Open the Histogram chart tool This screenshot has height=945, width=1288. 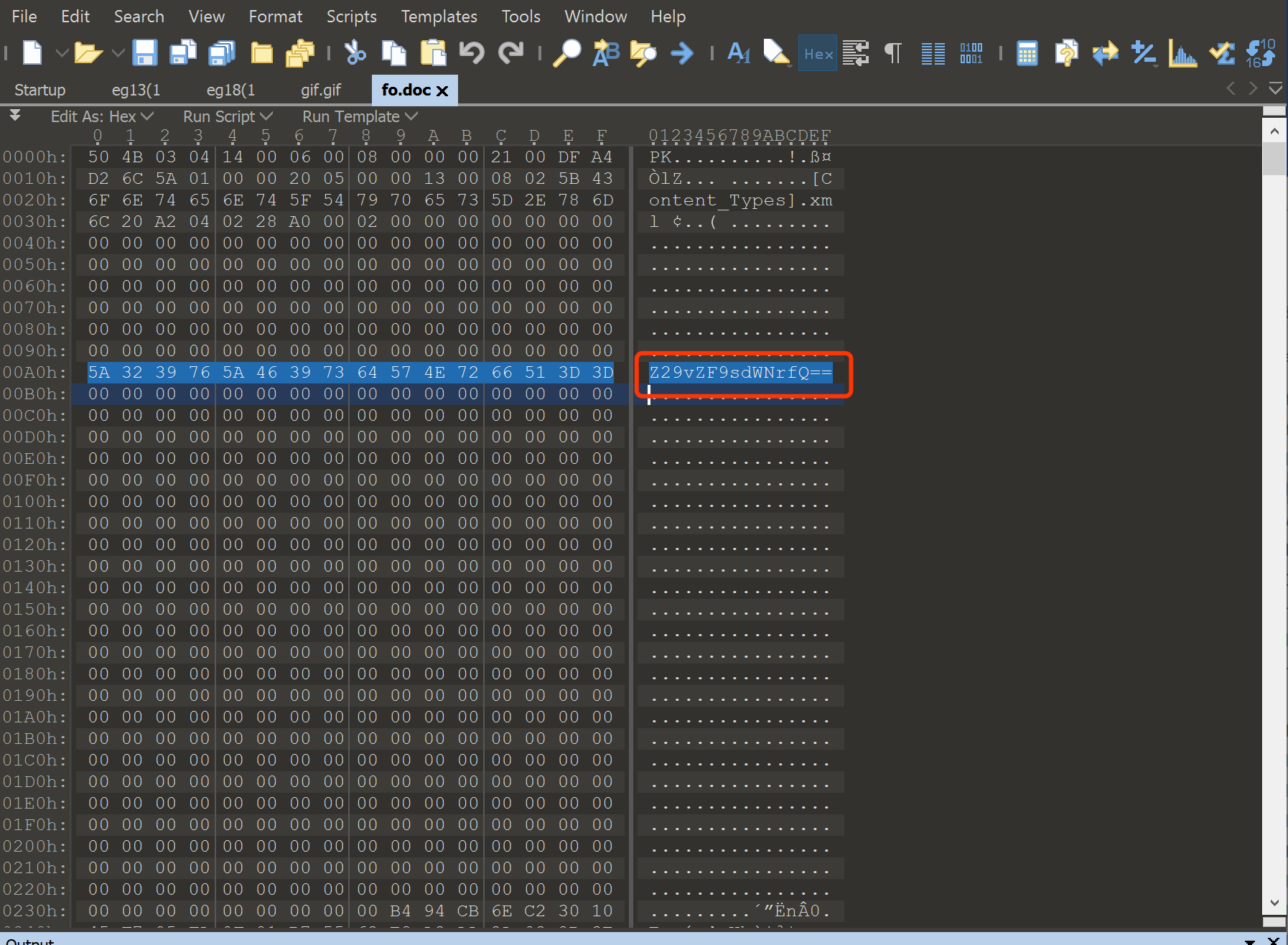coord(1182,53)
